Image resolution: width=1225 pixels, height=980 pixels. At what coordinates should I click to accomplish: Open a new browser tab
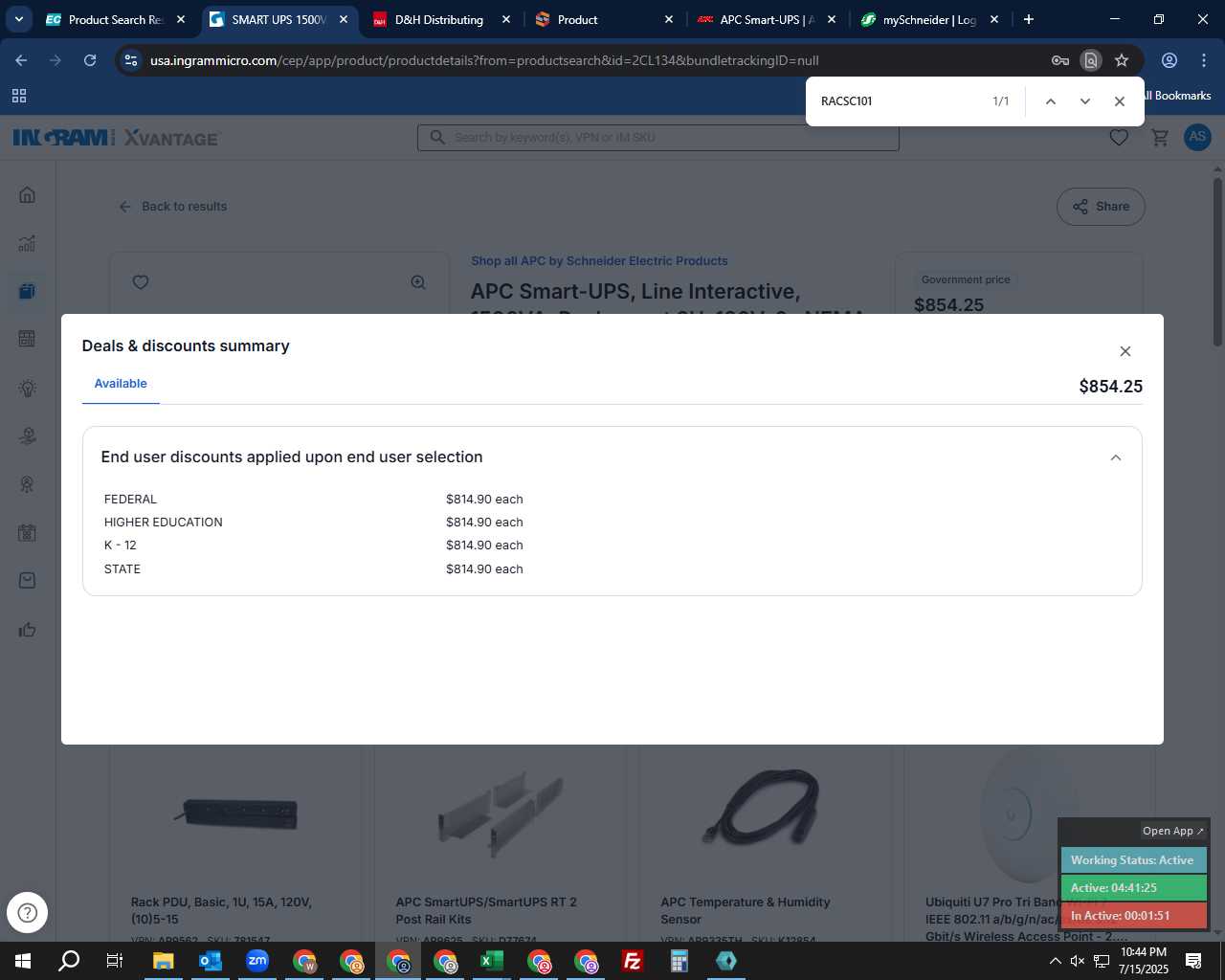1029,19
